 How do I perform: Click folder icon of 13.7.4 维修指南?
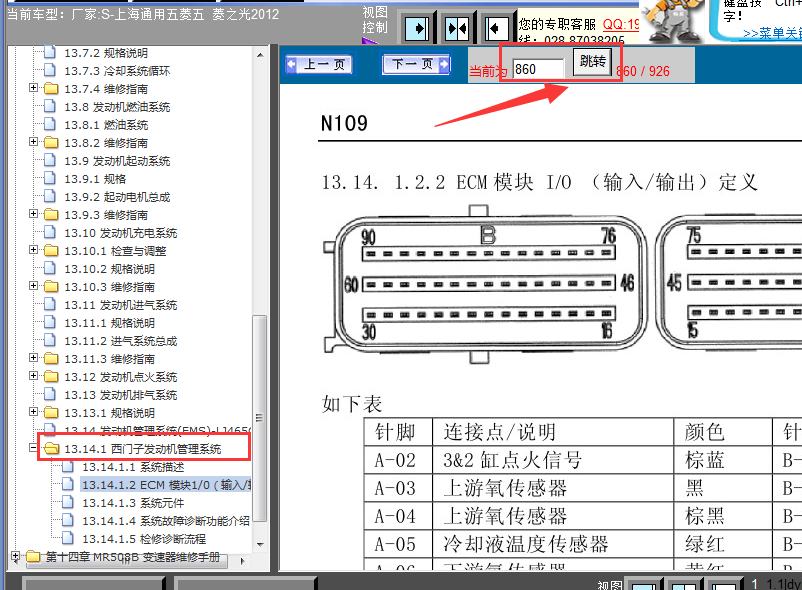[51, 88]
